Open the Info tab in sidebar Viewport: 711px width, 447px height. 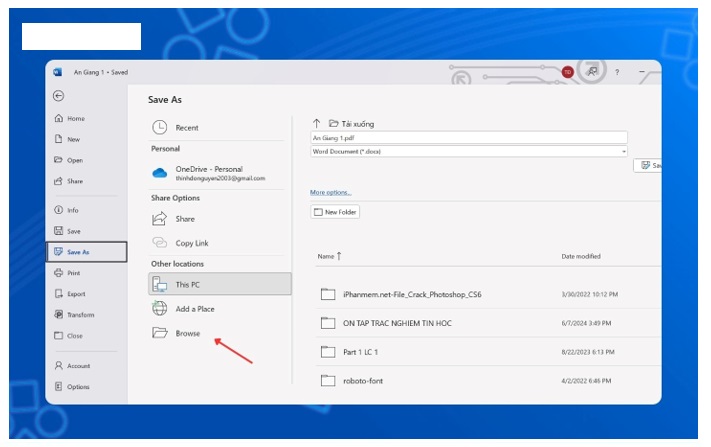(x=72, y=210)
